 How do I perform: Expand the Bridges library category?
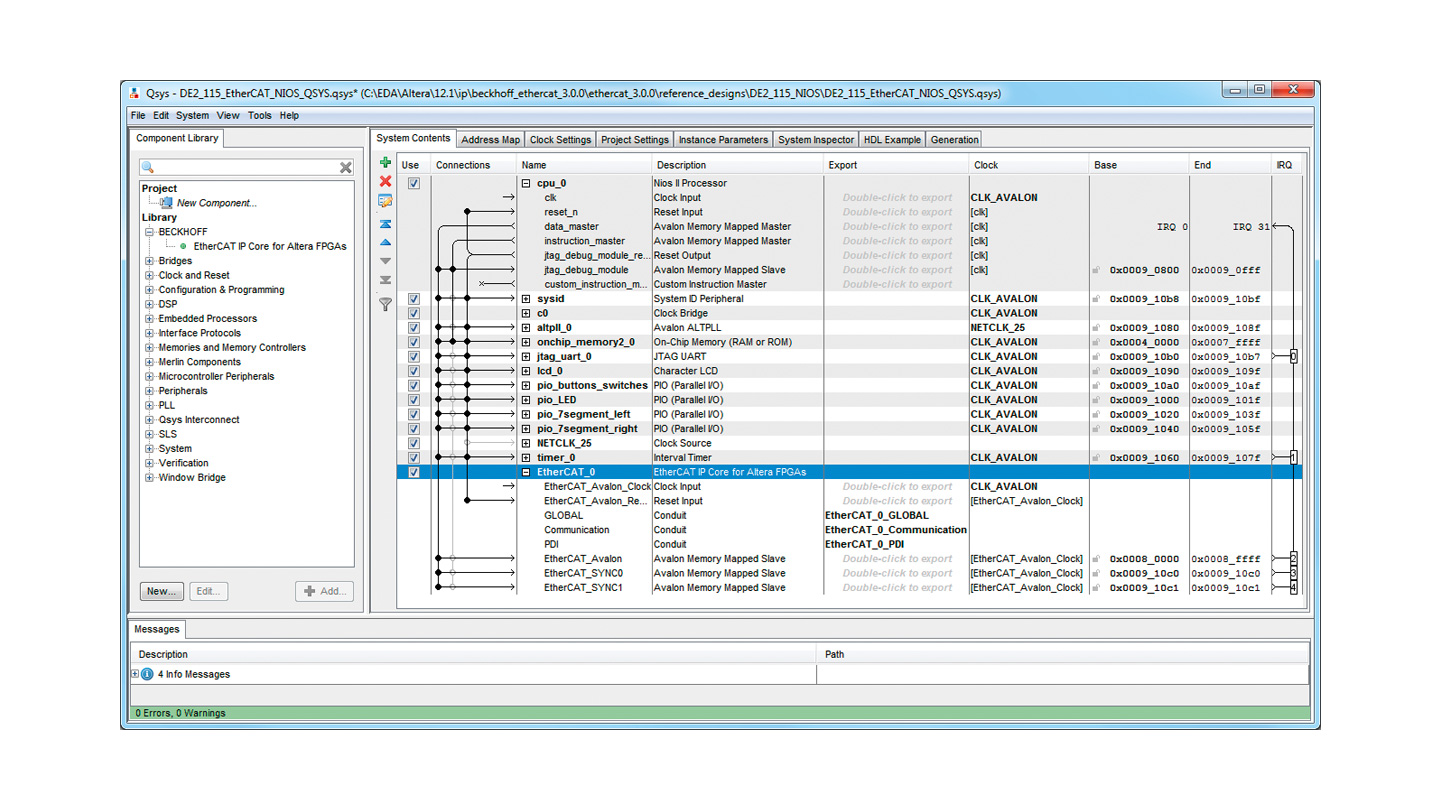click(x=150, y=261)
